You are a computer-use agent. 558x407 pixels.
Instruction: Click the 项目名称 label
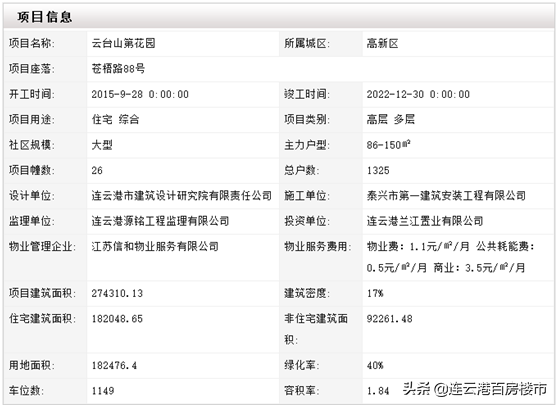click(32, 43)
